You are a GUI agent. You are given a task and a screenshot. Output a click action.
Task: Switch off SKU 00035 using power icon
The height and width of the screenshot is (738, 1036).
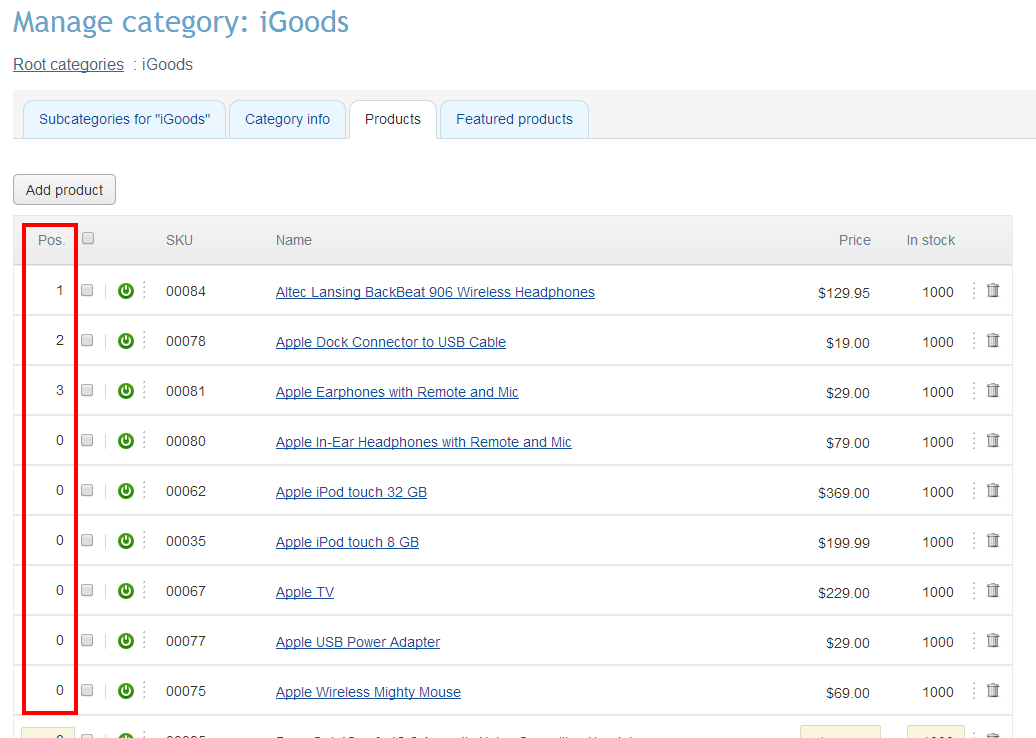(126, 541)
